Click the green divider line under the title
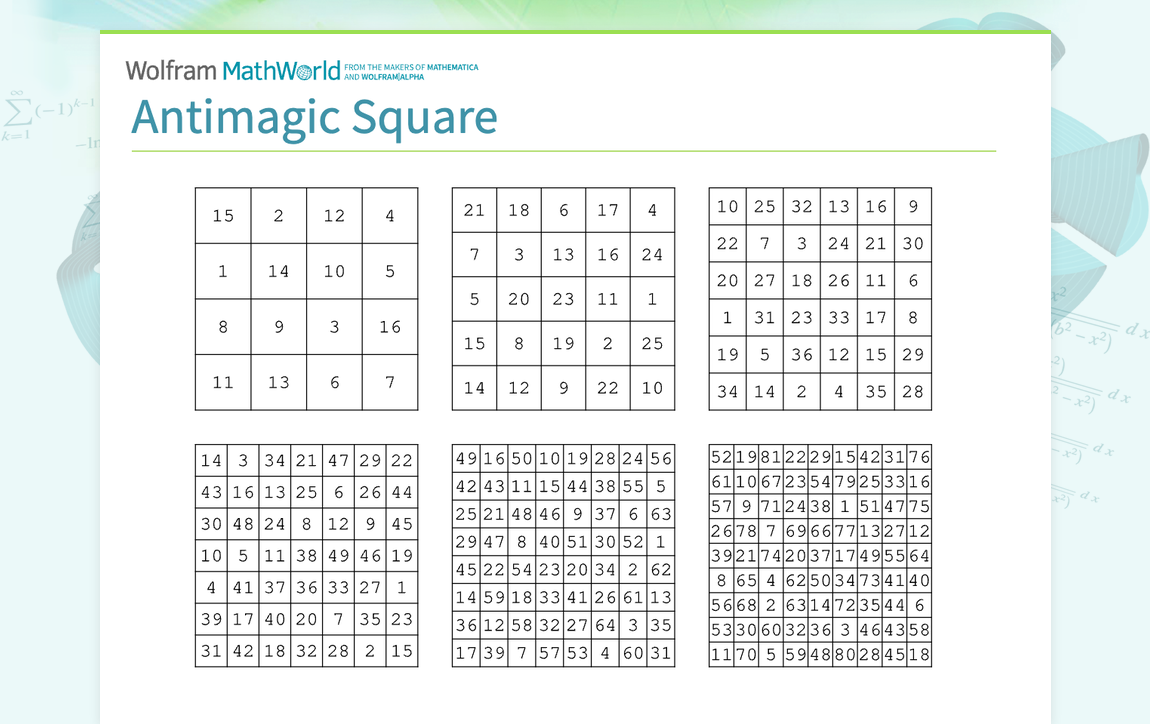Screen dimensions: 1150x724 point(563,150)
